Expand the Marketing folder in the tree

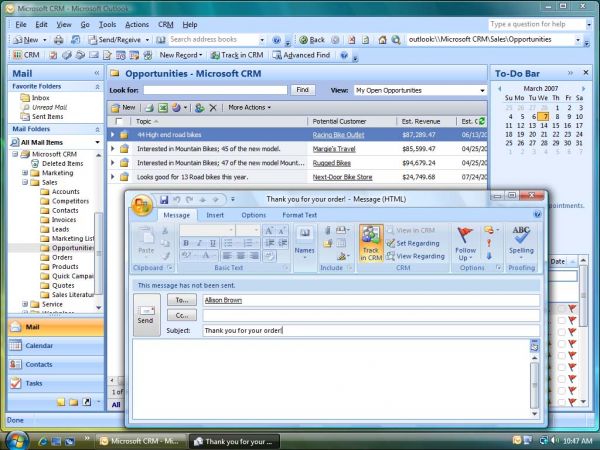[x=25, y=172]
